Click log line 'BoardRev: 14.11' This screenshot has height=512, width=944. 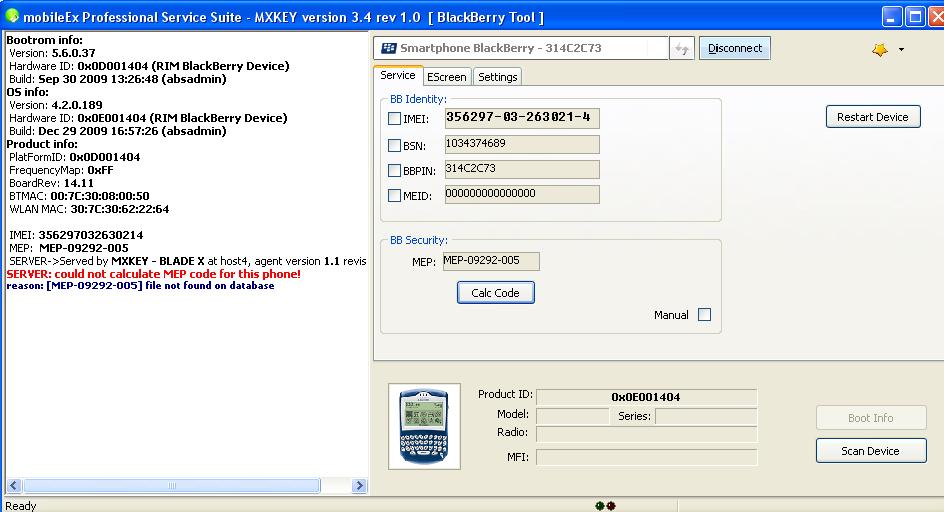51,183
